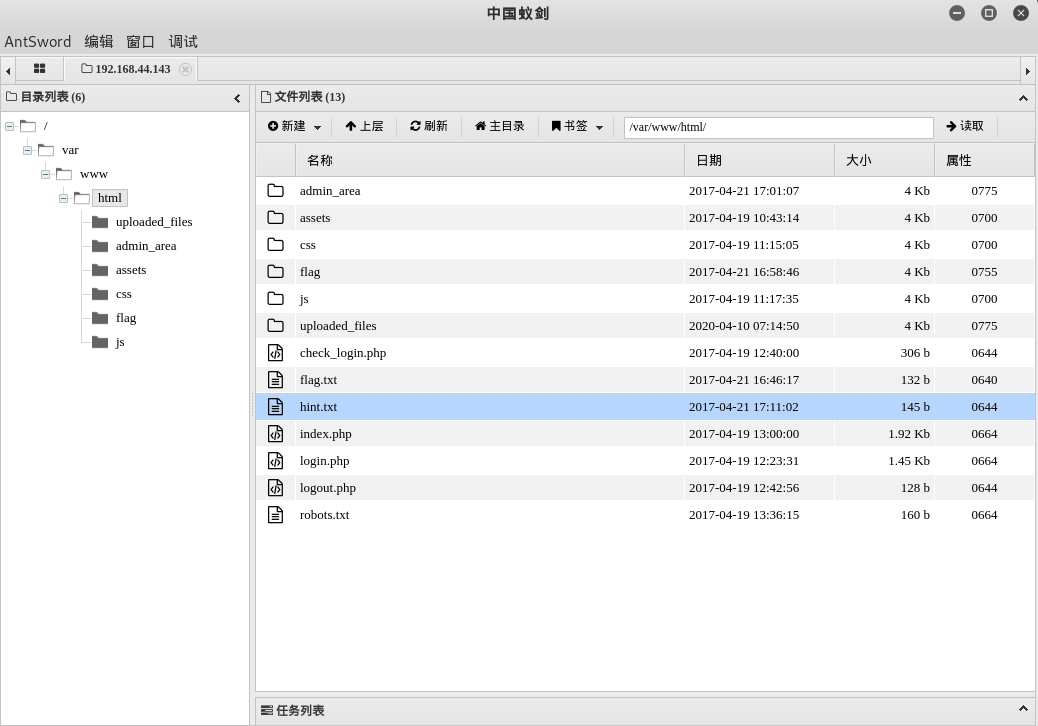
Task: Click the check_login.php code file icon
Action: click(x=275, y=353)
